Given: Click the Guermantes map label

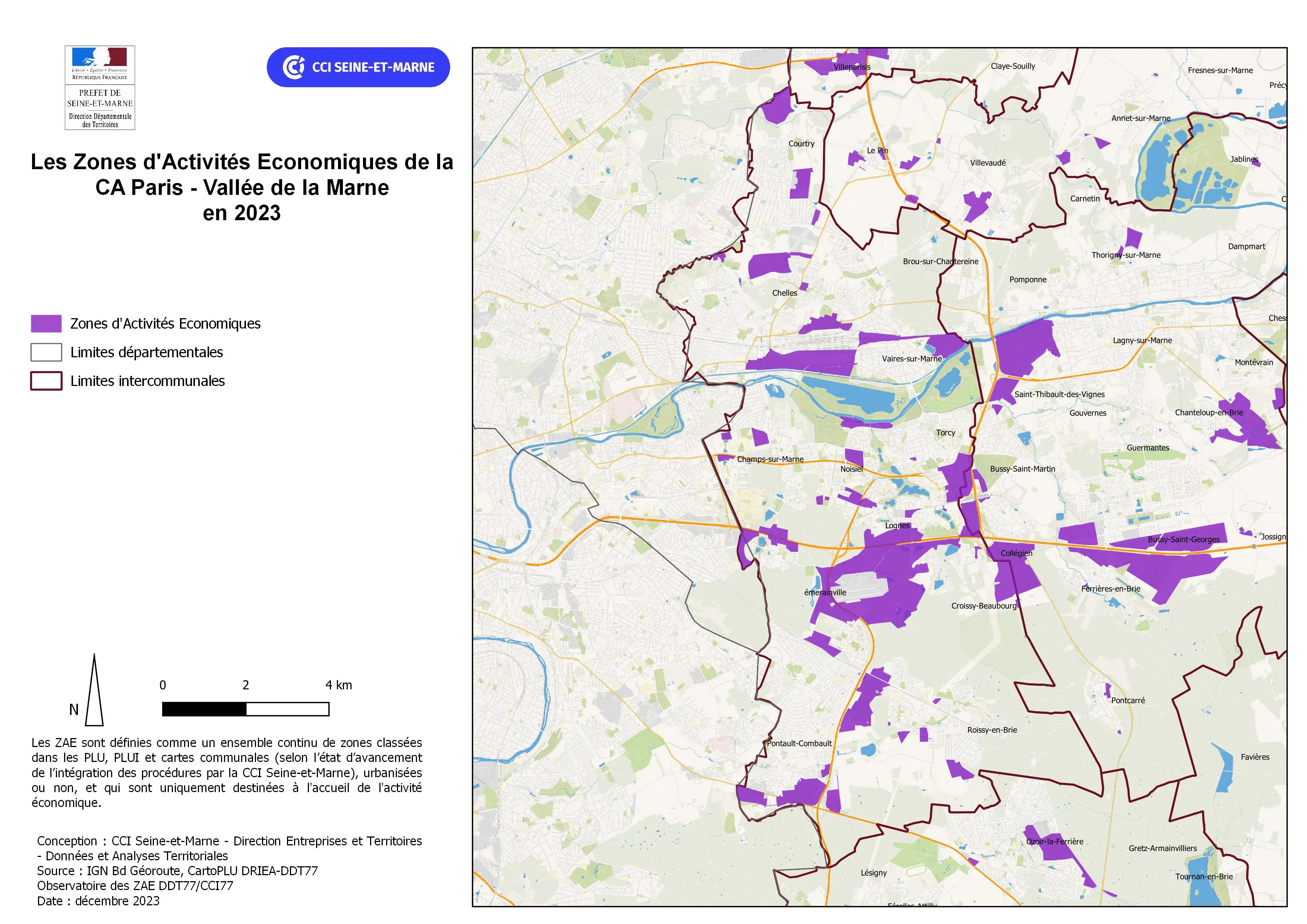Looking at the screenshot, I should coord(1147,448).
